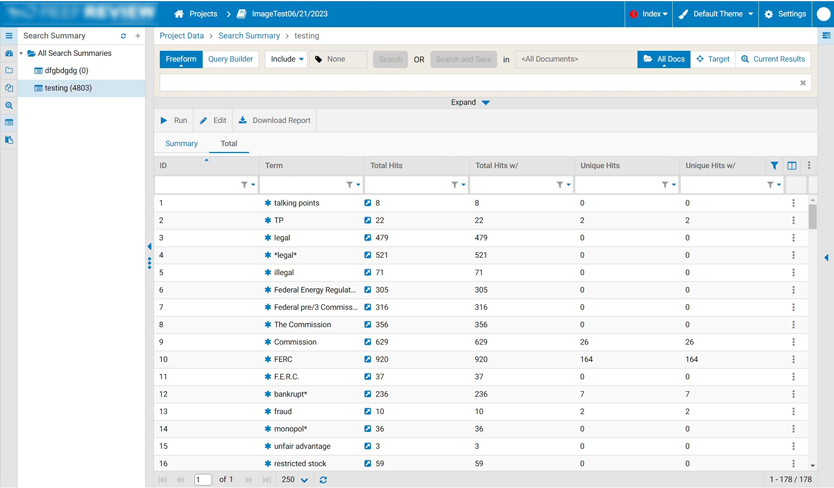The width and height of the screenshot is (834, 488).
Task: Clear the search box with the X icon
Action: point(803,83)
